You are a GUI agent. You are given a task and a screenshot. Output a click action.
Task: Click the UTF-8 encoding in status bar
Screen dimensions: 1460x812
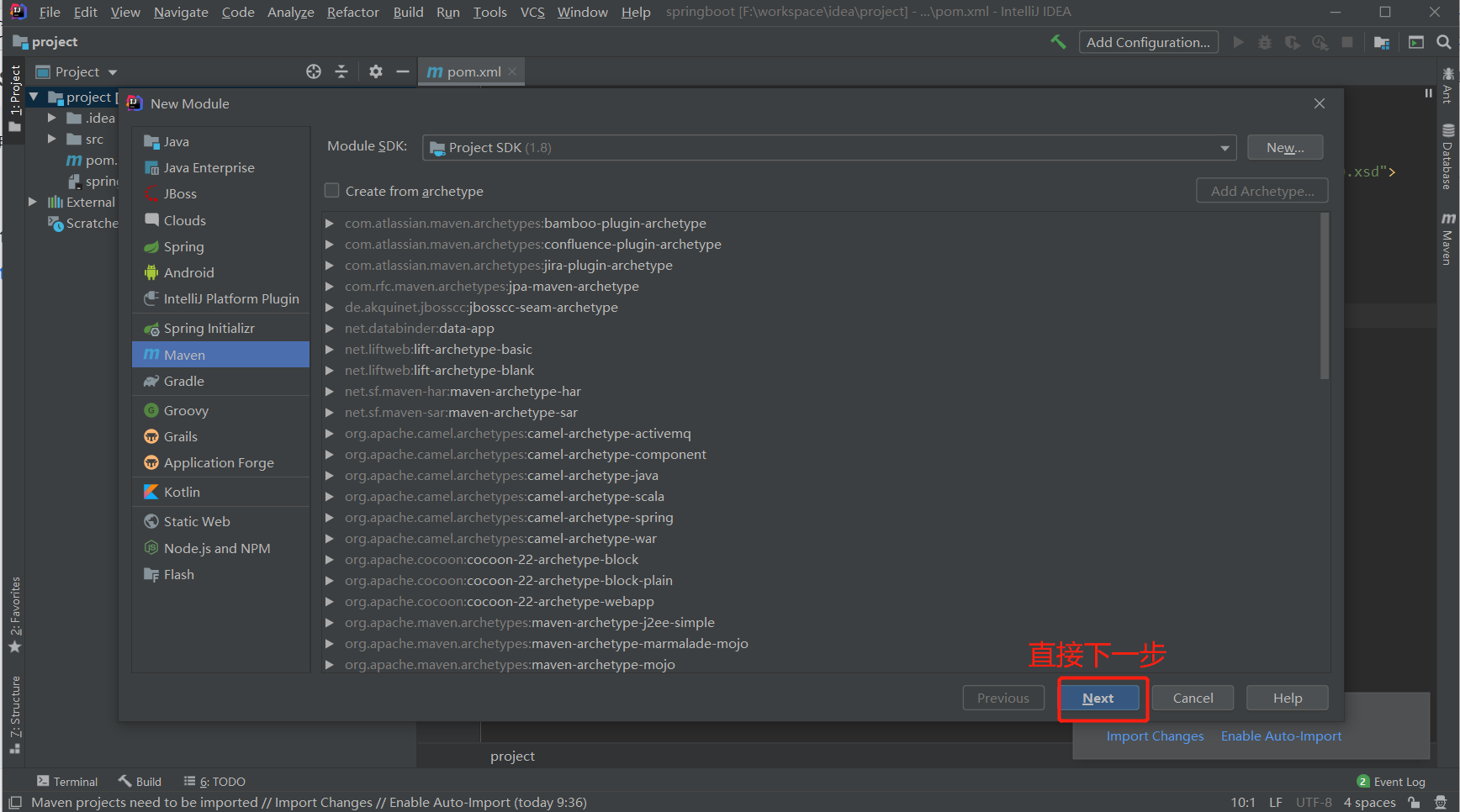tap(1314, 803)
